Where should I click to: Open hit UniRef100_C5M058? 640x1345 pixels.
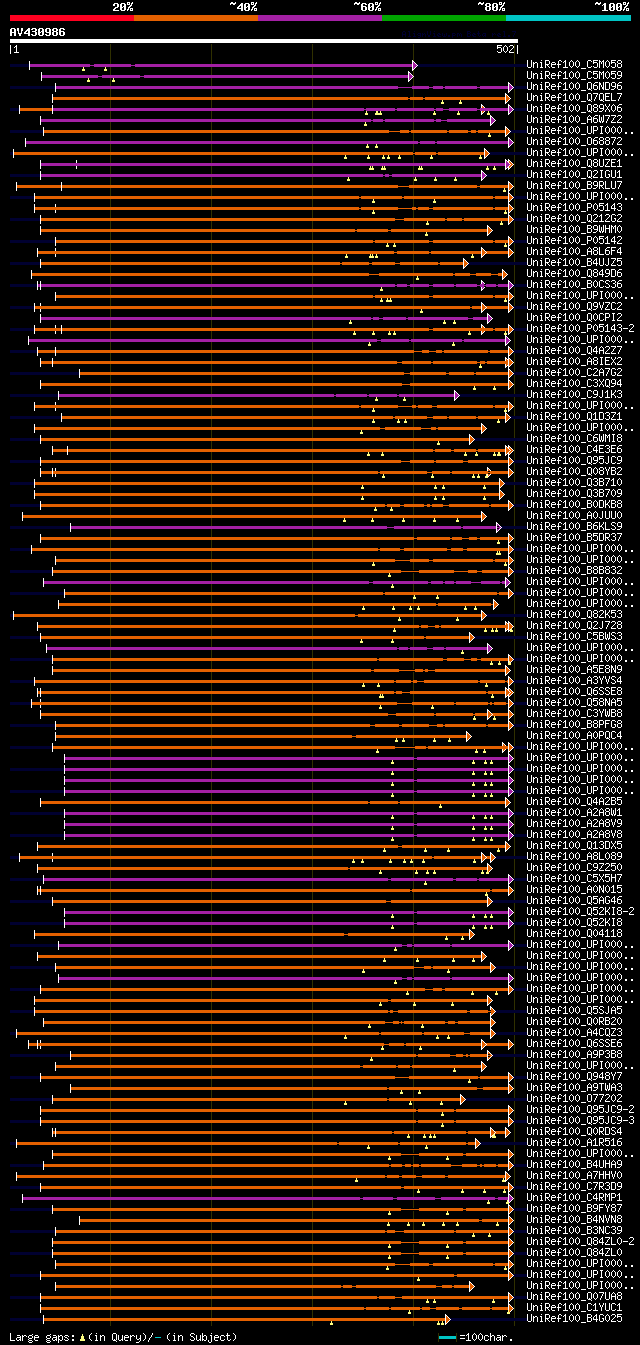point(574,64)
